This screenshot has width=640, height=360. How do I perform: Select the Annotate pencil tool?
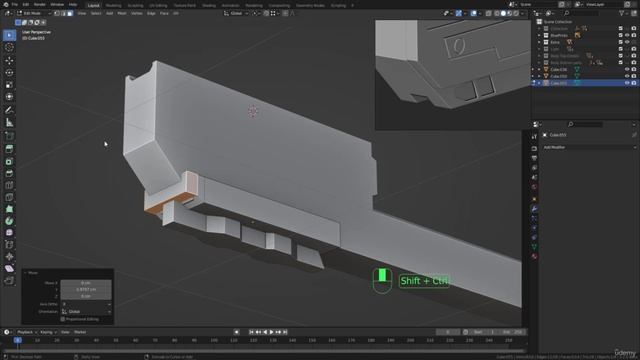click(9, 110)
